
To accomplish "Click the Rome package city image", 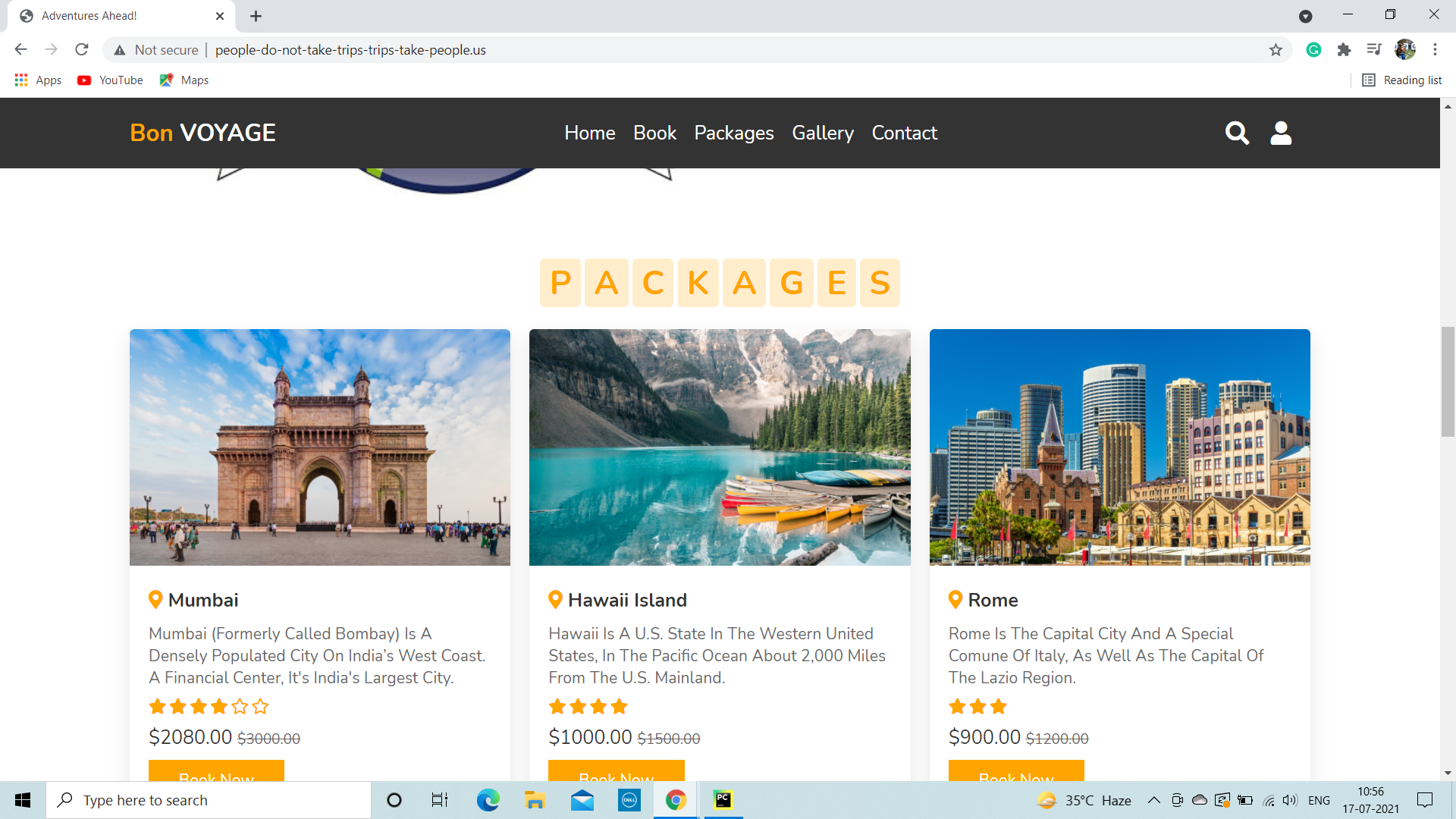I will (1119, 447).
